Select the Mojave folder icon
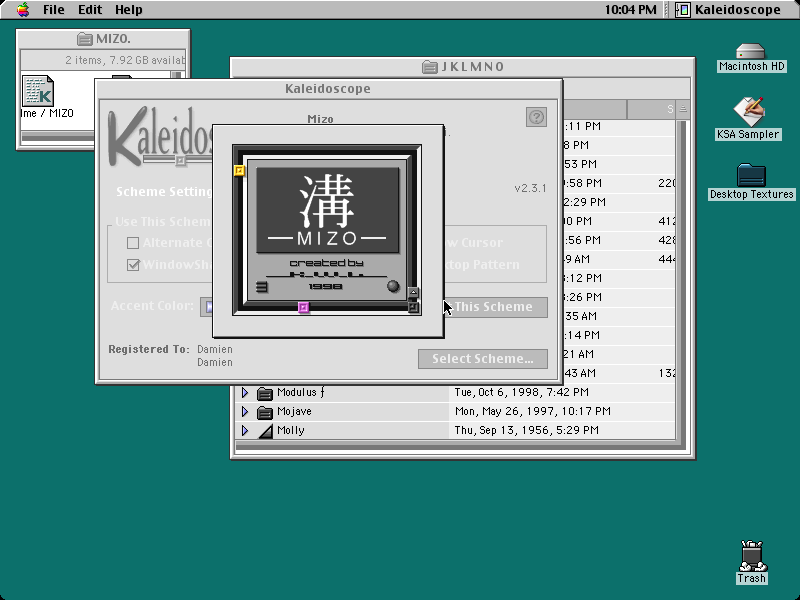 (264, 412)
